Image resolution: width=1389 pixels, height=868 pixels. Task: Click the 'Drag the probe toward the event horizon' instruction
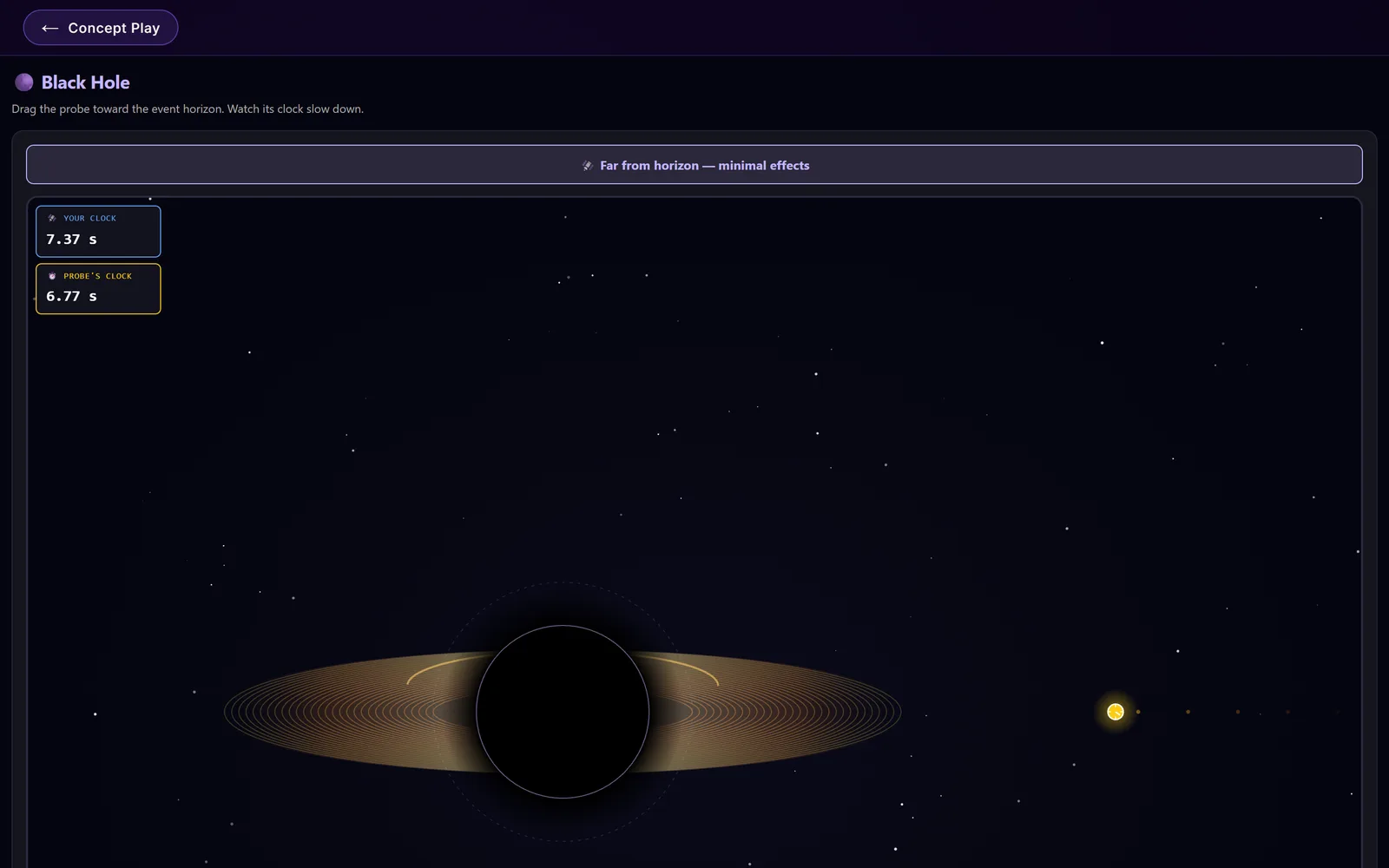pyautogui.click(x=188, y=109)
